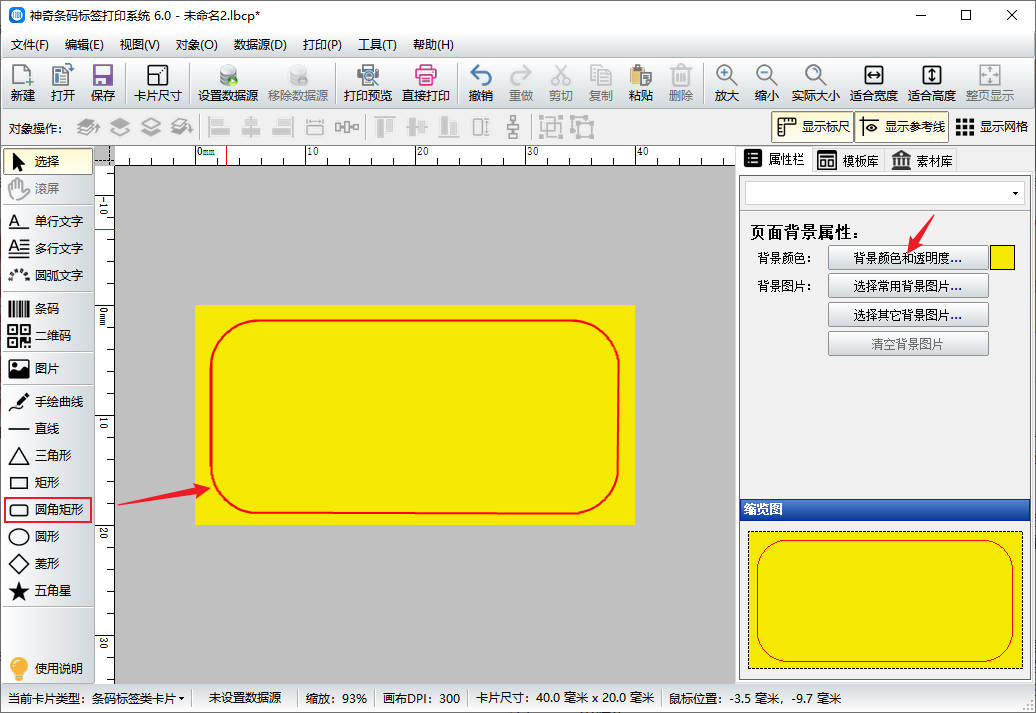This screenshot has width=1036, height=713.
Task: Open the 视图(V) menu
Action: (x=139, y=44)
